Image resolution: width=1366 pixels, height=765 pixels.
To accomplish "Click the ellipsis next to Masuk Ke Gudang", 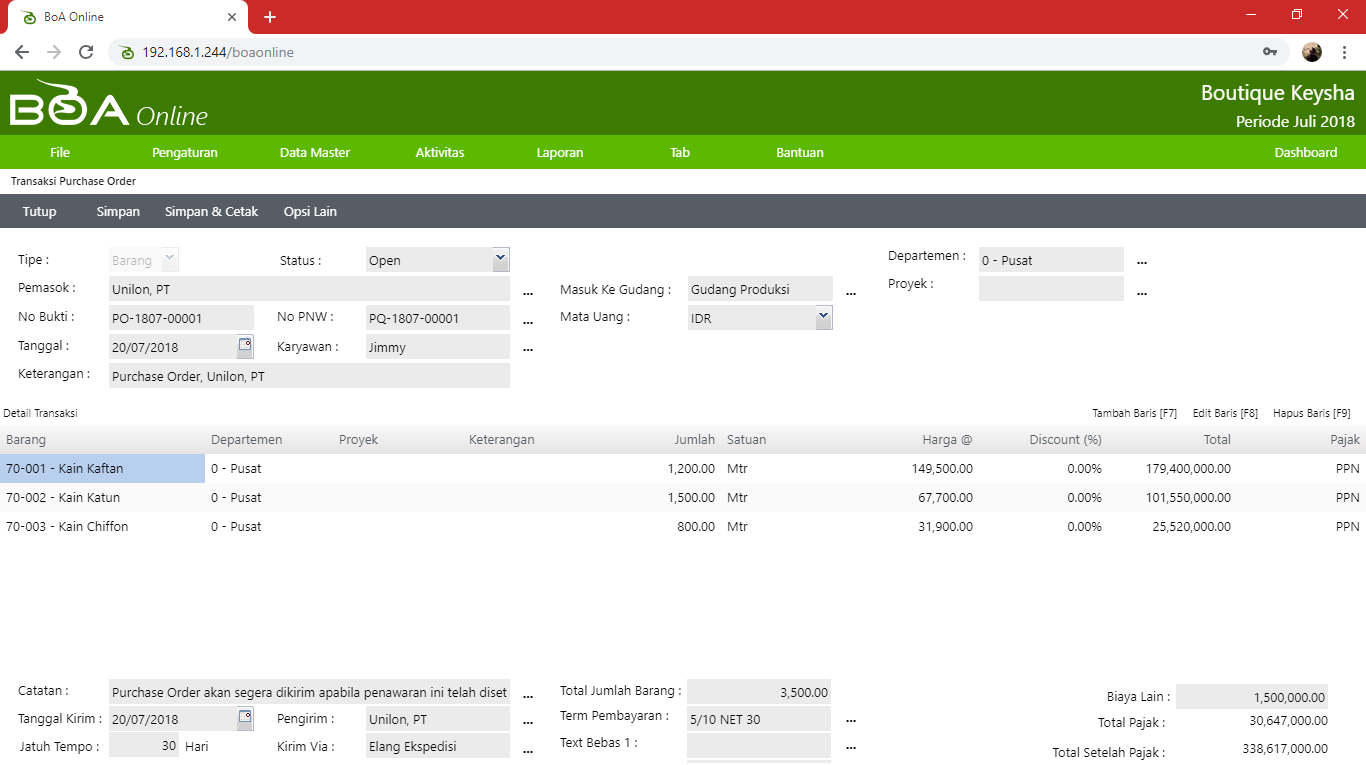I will [x=851, y=292].
